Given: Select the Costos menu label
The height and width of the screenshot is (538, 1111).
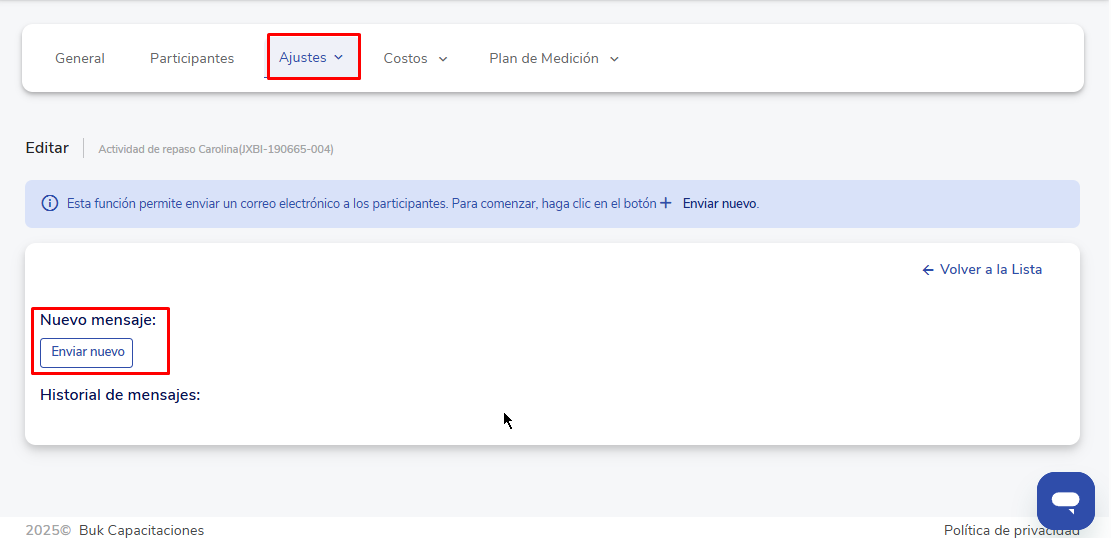Looking at the screenshot, I should tap(405, 59).
